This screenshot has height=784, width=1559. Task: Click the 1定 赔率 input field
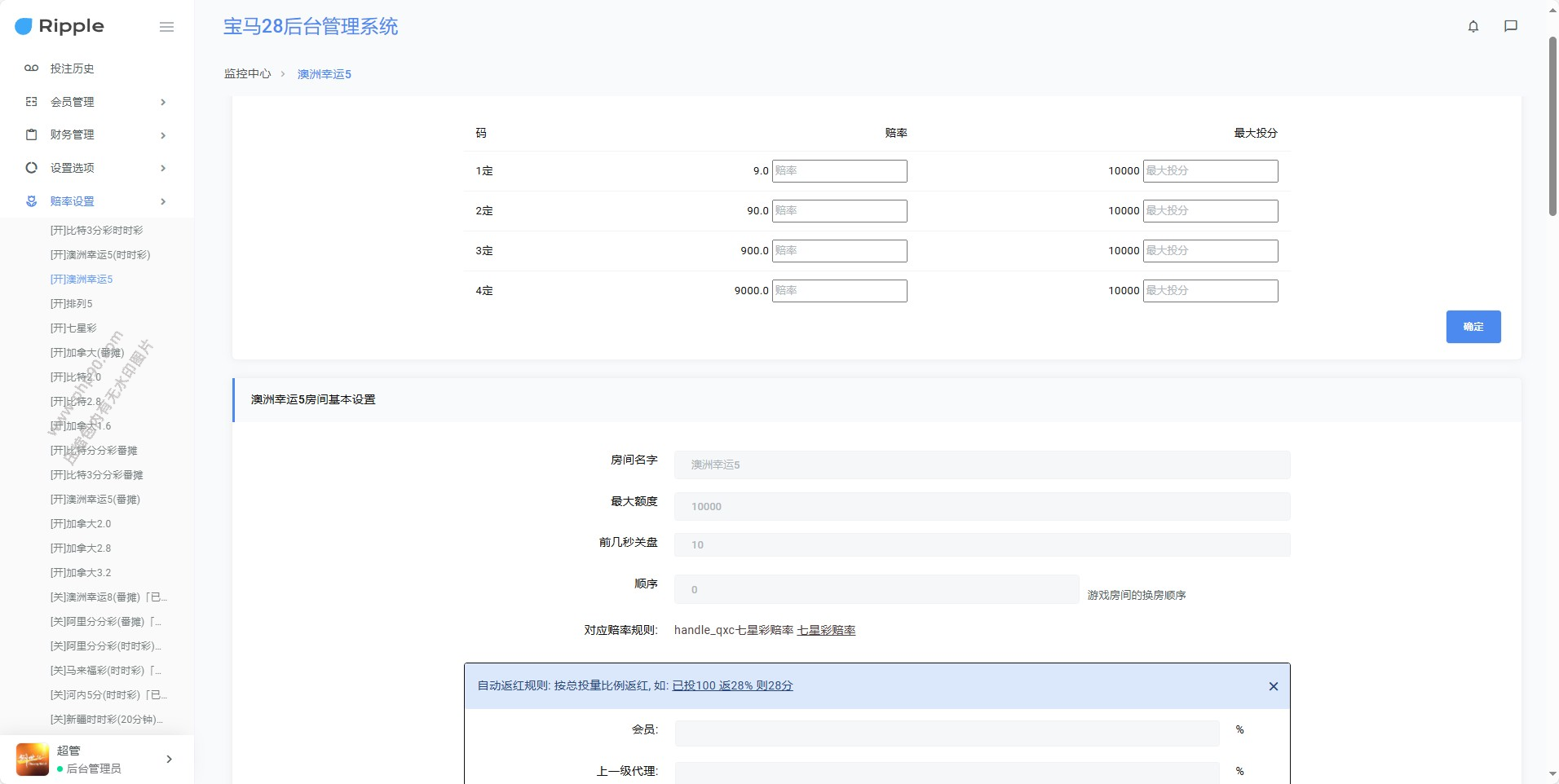(x=839, y=171)
